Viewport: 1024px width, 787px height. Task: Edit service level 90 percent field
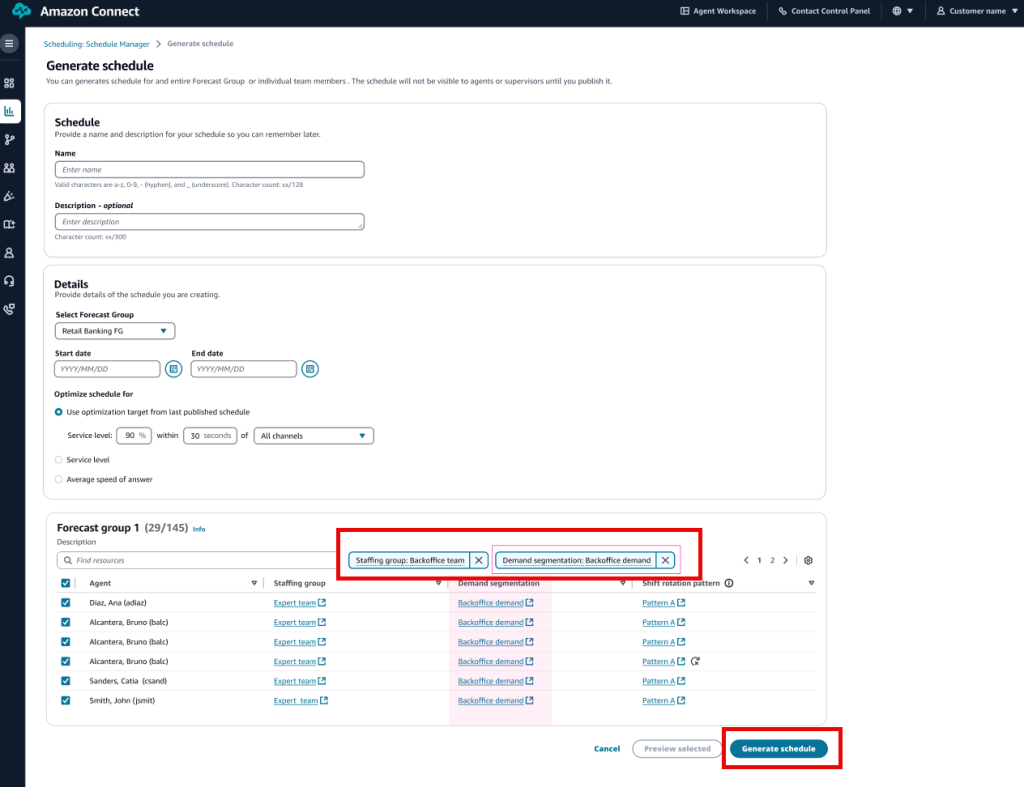134,436
